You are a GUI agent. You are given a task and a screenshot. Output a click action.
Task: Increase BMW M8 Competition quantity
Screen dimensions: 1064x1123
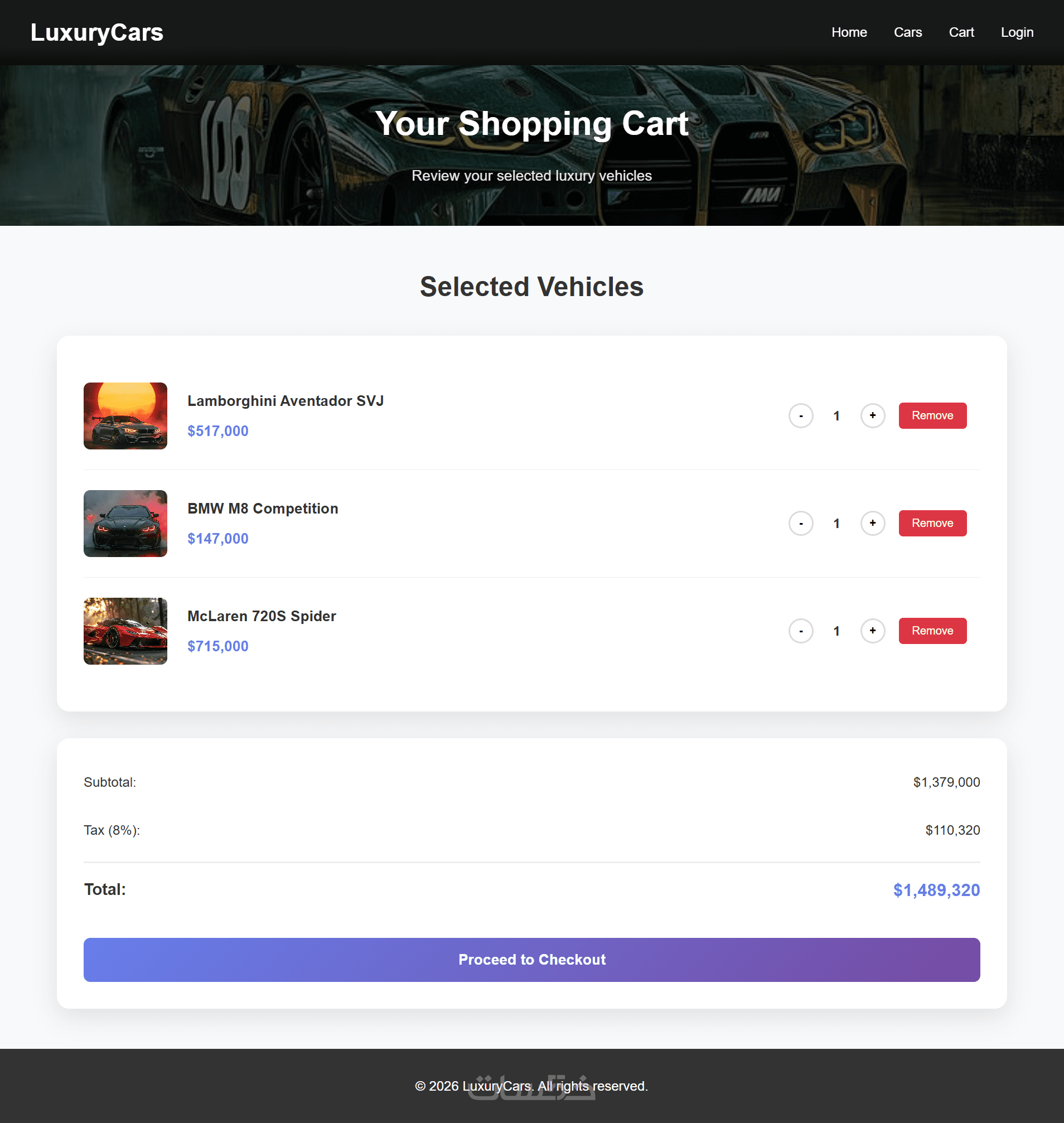click(x=872, y=524)
